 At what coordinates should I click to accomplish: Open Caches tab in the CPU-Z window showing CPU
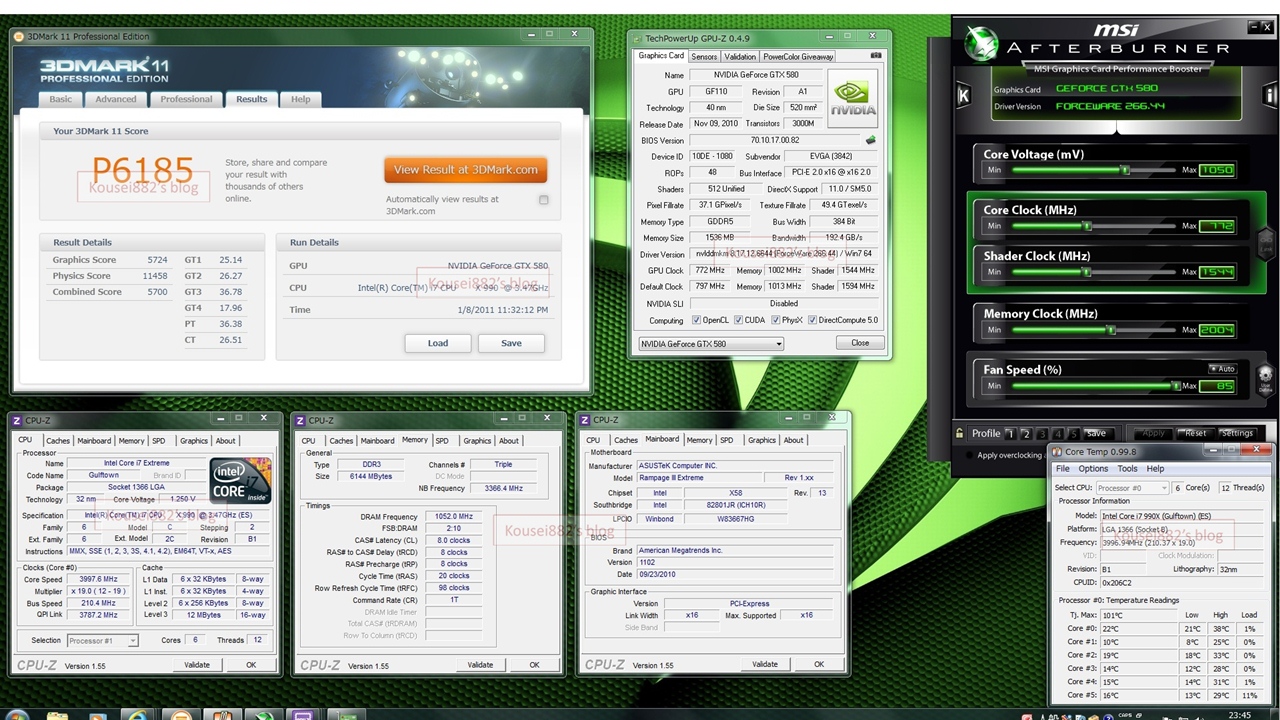coord(58,441)
